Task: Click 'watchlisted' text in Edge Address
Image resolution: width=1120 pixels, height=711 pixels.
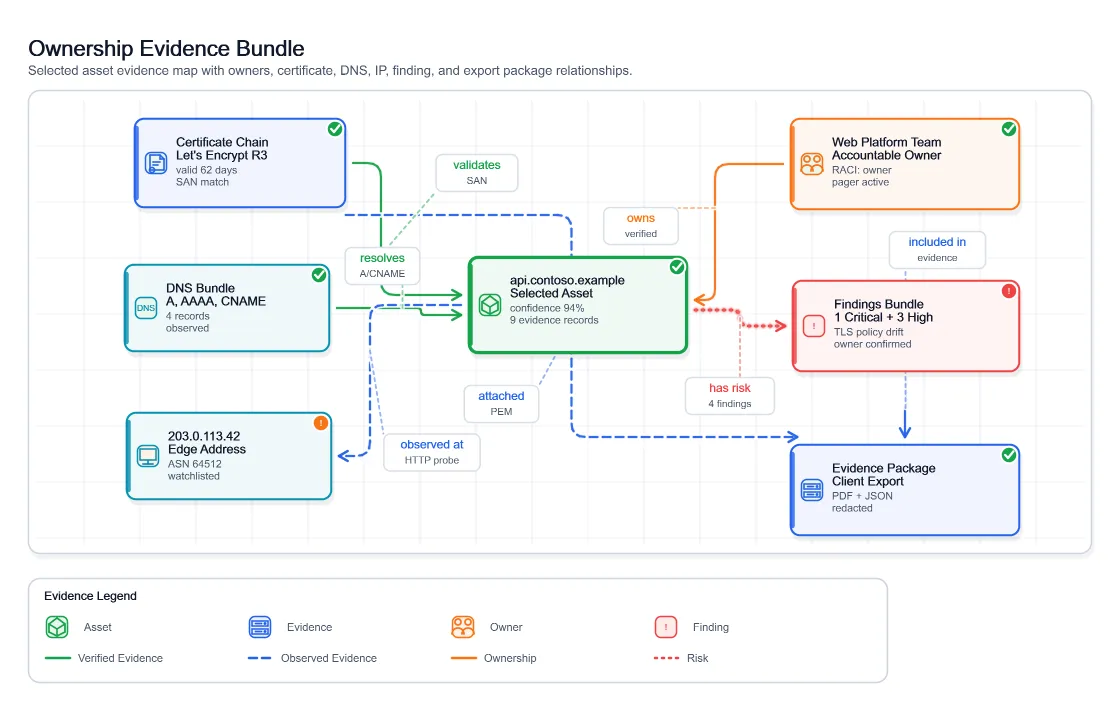Action: tap(194, 476)
